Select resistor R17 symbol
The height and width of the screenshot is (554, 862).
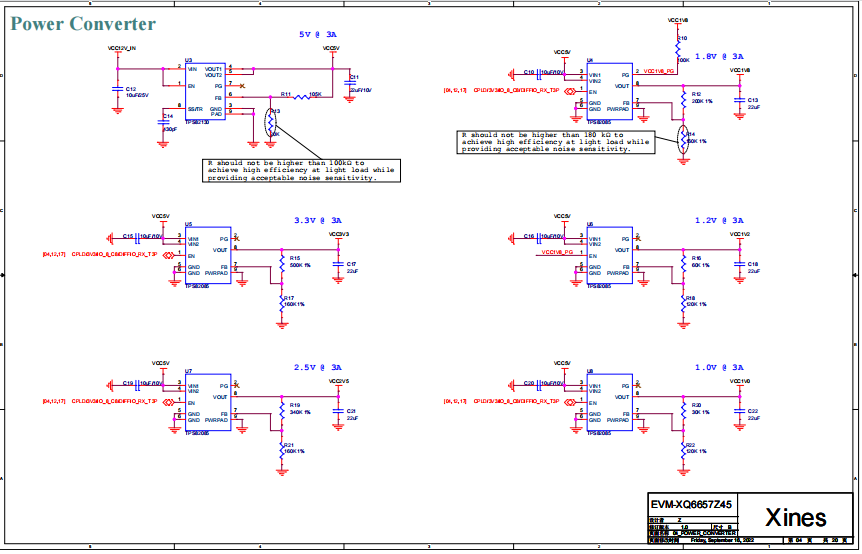(282, 303)
